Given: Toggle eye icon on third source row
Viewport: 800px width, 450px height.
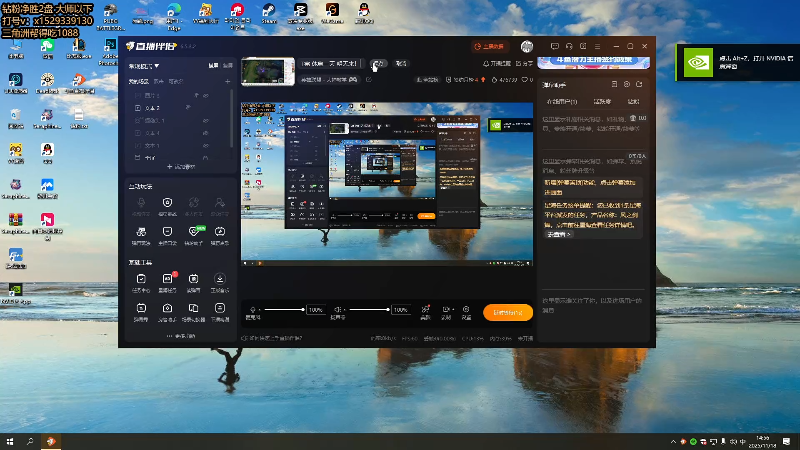Looking at the screenshot, I should tap(206, 120).
